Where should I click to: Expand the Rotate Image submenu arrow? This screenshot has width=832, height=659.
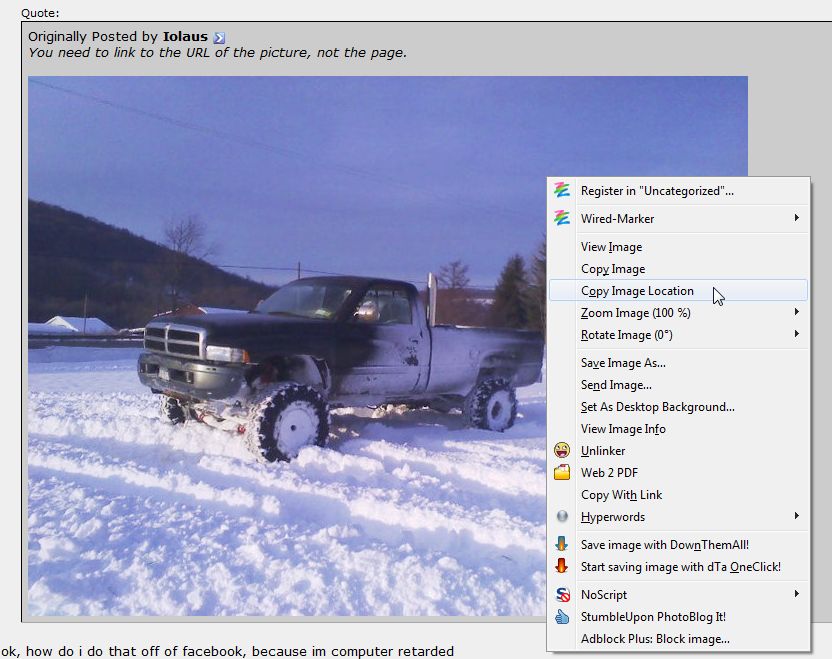click(796, 334)
